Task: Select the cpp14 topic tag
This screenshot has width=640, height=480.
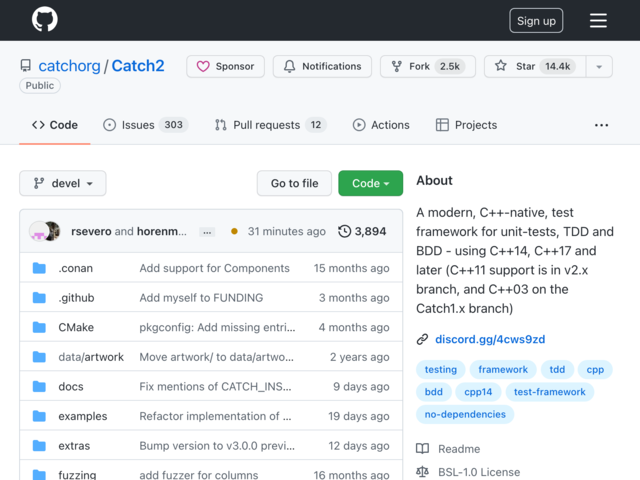Action: click(x=478, y=392)
